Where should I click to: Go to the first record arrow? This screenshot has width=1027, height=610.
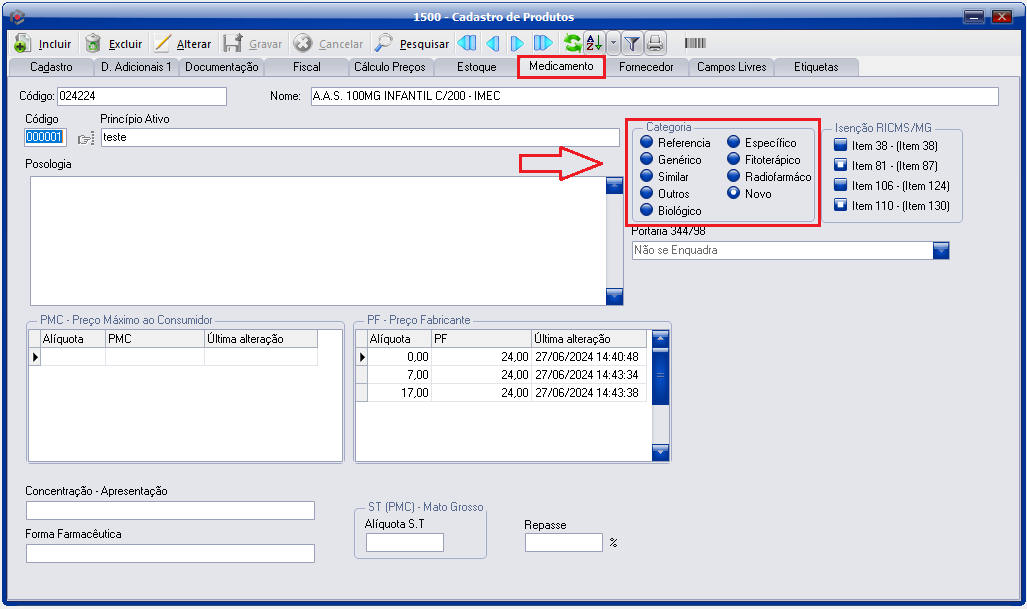click(467, 44)
